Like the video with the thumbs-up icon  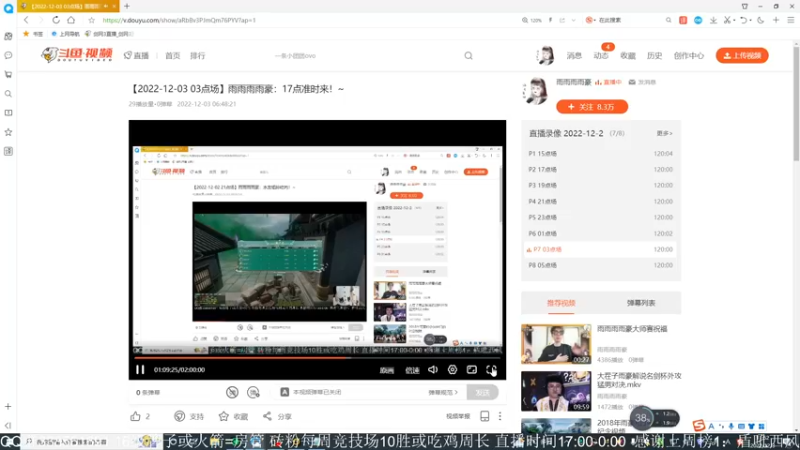click(135, 416)
